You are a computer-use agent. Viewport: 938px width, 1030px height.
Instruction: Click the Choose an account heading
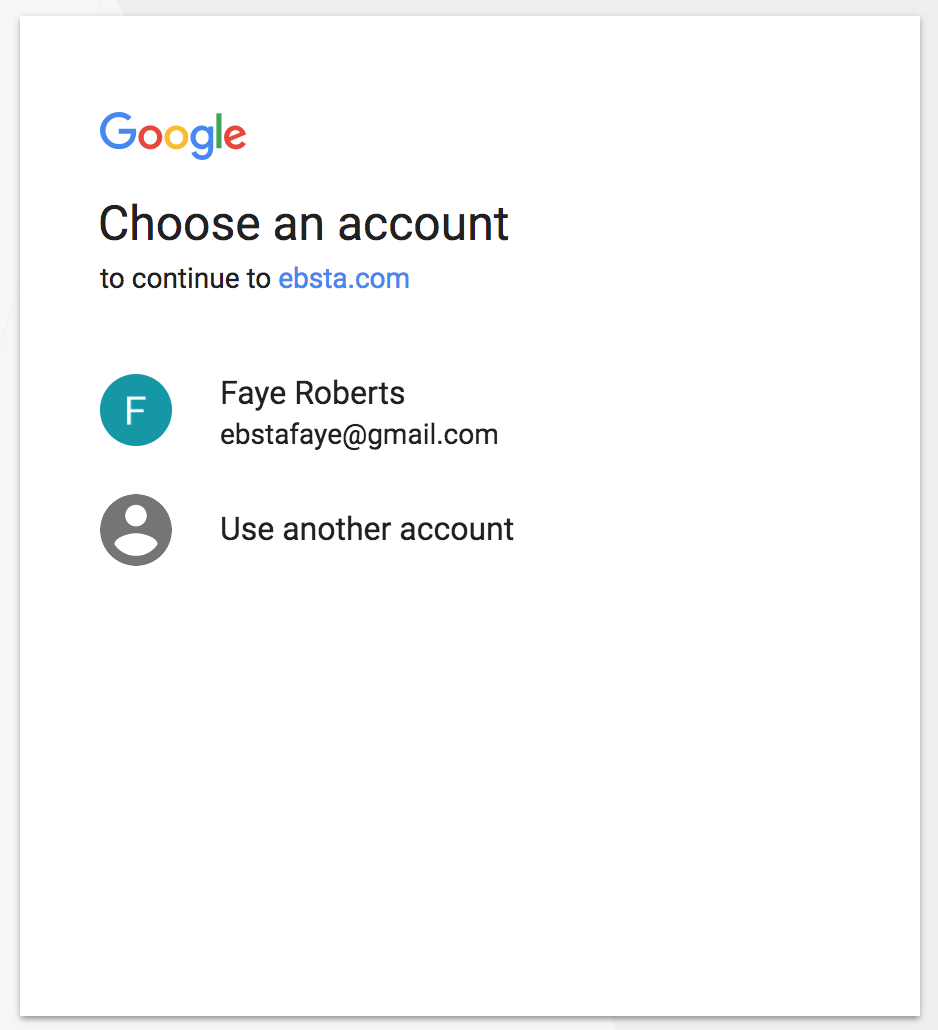304,223
